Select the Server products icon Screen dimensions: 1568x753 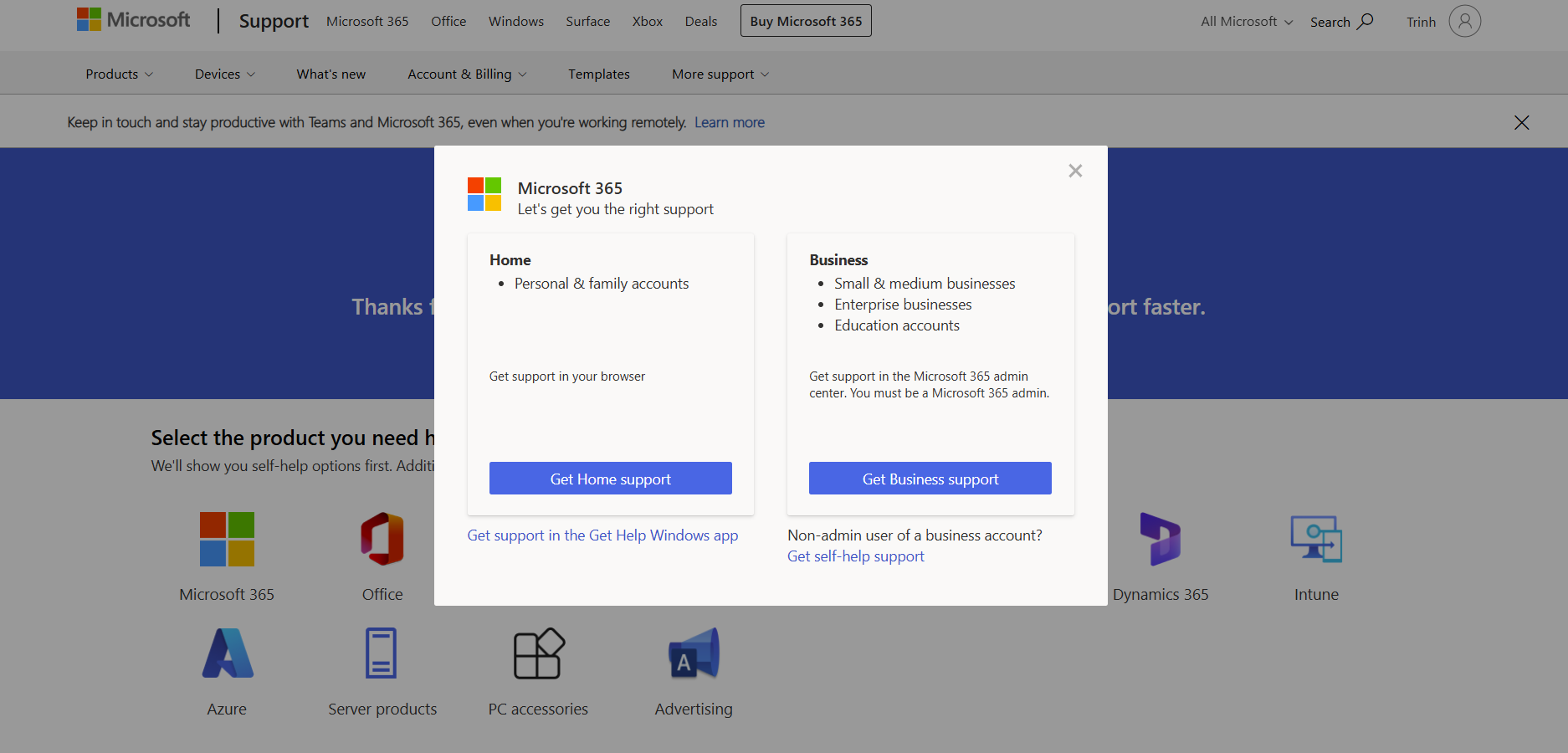click(382, 653)
